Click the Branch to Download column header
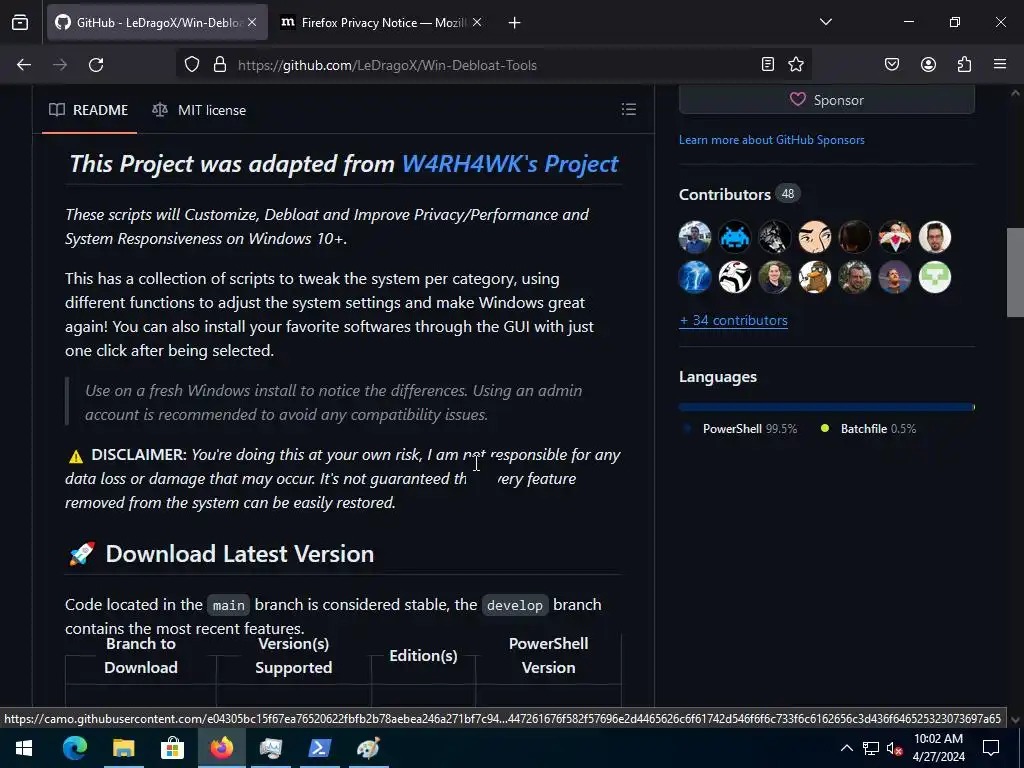Image resolution: width=1024 pixels, height=768 pixels. point(140,656)
